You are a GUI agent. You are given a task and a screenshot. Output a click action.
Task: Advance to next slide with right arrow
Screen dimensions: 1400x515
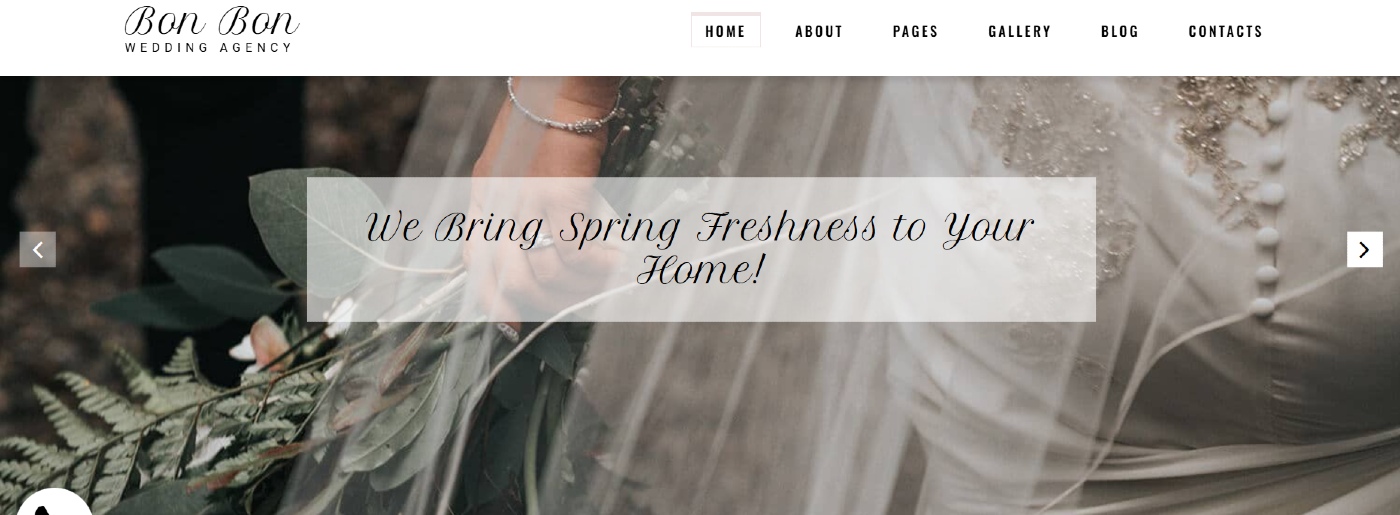pyautogui.click(x=1364, y=250)
